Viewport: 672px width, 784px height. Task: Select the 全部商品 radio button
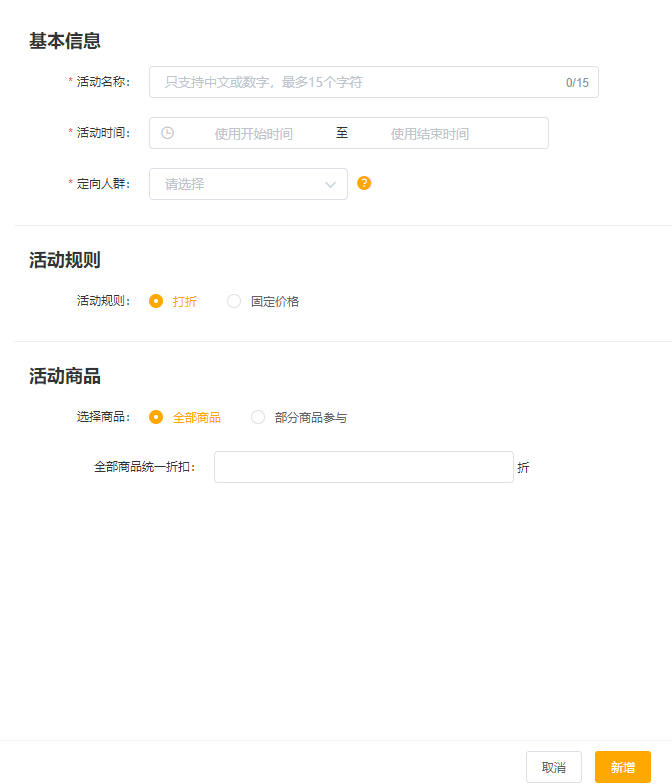pos(156,417)
